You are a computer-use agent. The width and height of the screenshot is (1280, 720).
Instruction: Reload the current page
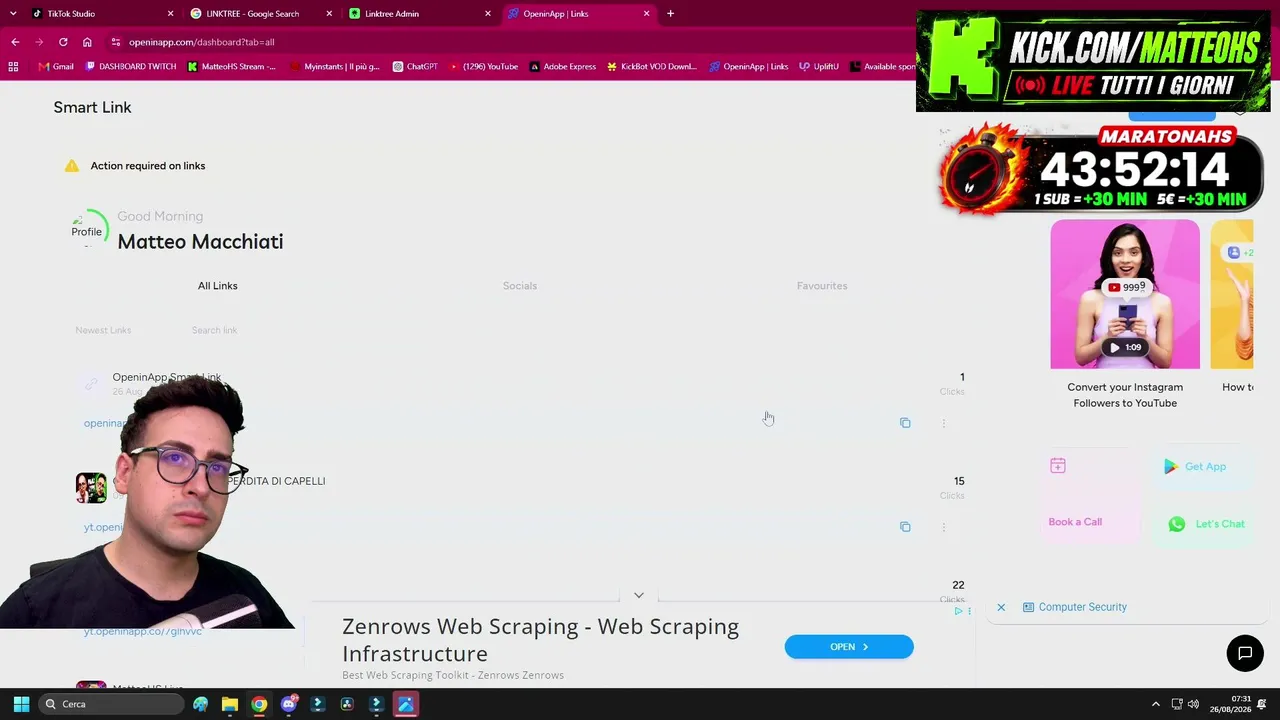(x=63, y=42)
